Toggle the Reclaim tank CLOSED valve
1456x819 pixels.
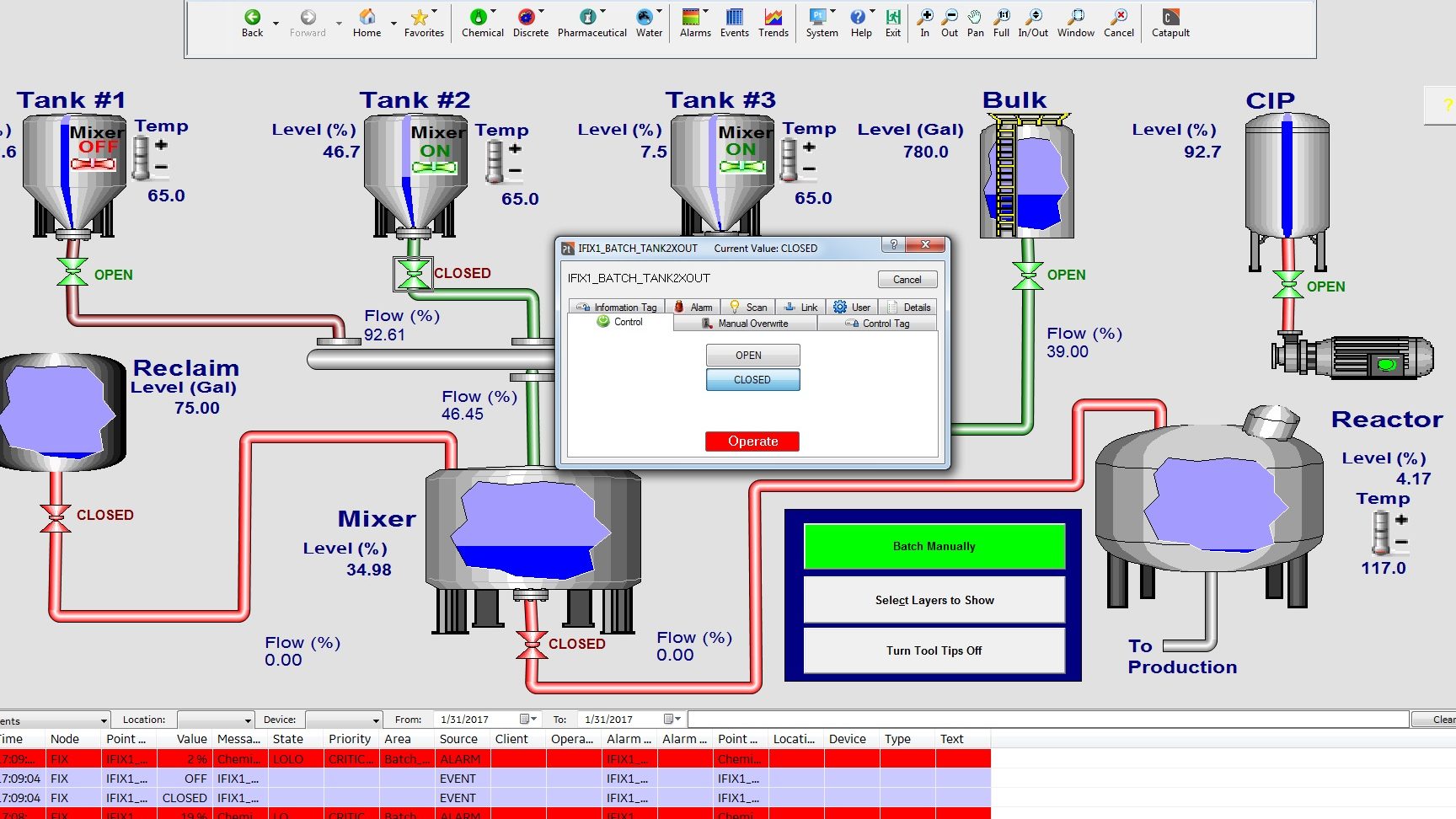(56, 516)
